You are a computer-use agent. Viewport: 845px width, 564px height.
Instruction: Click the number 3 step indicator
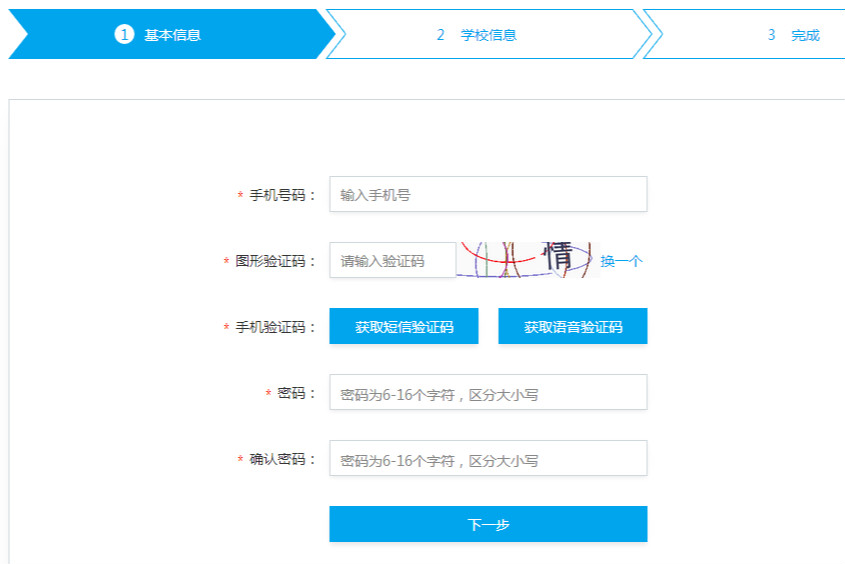[771, 35]
